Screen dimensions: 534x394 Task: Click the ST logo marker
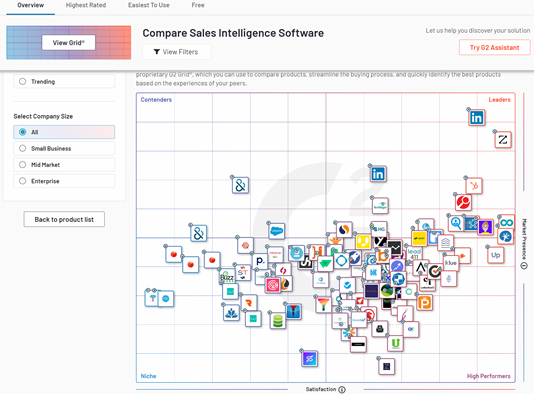click(242, 273)
